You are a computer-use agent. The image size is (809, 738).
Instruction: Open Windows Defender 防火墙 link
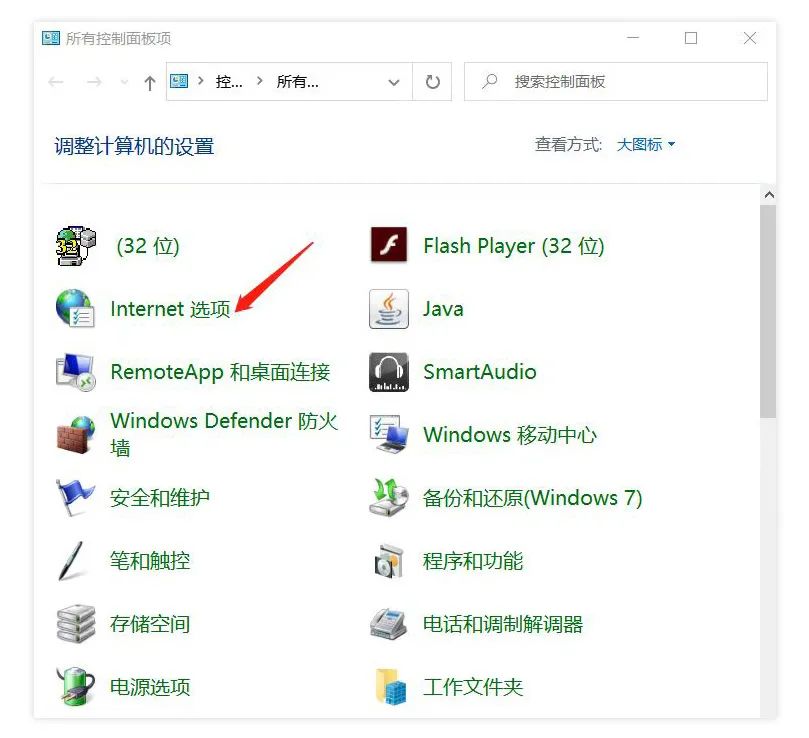[x=224, y=434]
